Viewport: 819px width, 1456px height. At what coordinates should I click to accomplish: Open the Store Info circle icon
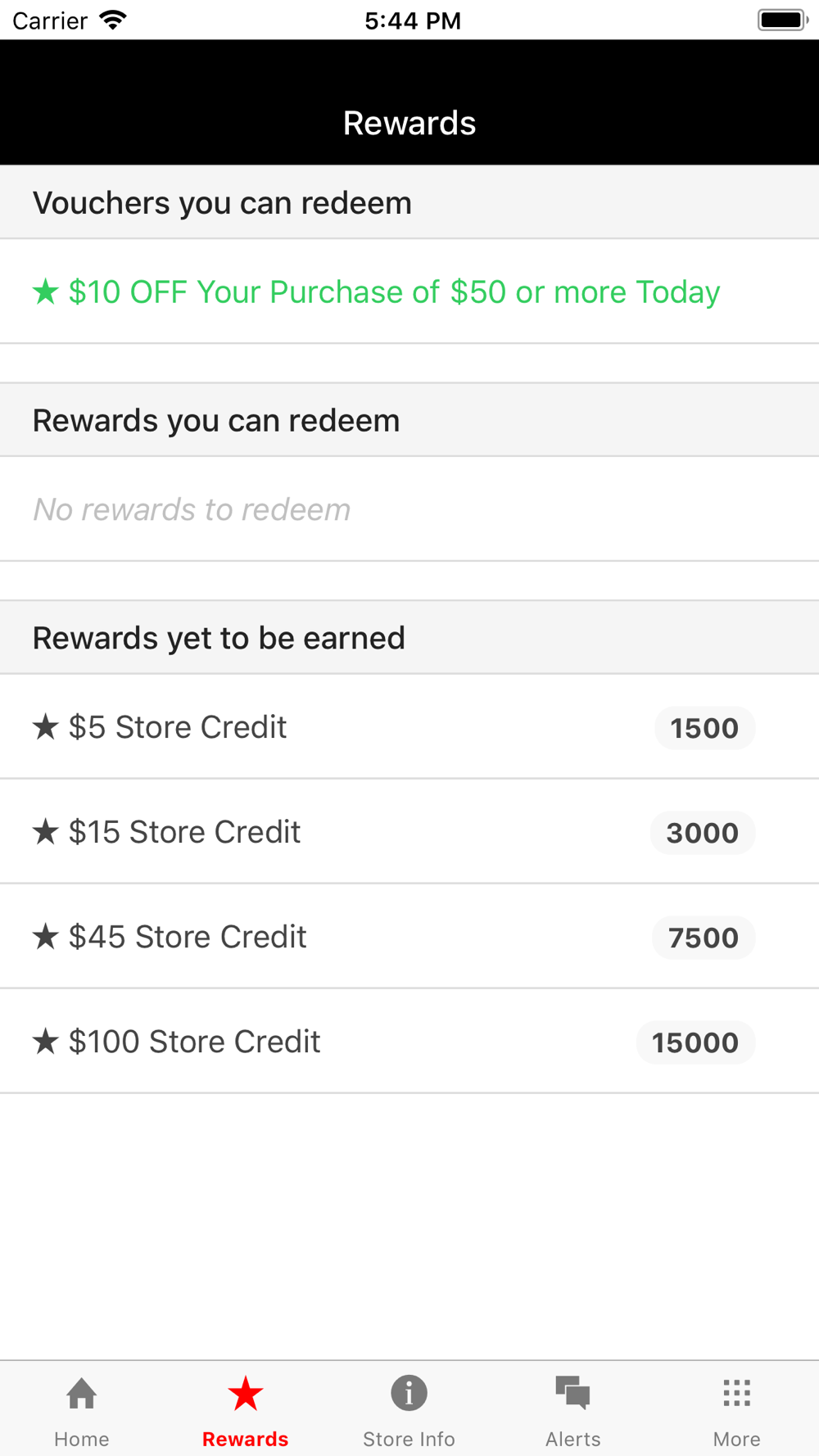pyautogui.click(x=409, y=1392)
